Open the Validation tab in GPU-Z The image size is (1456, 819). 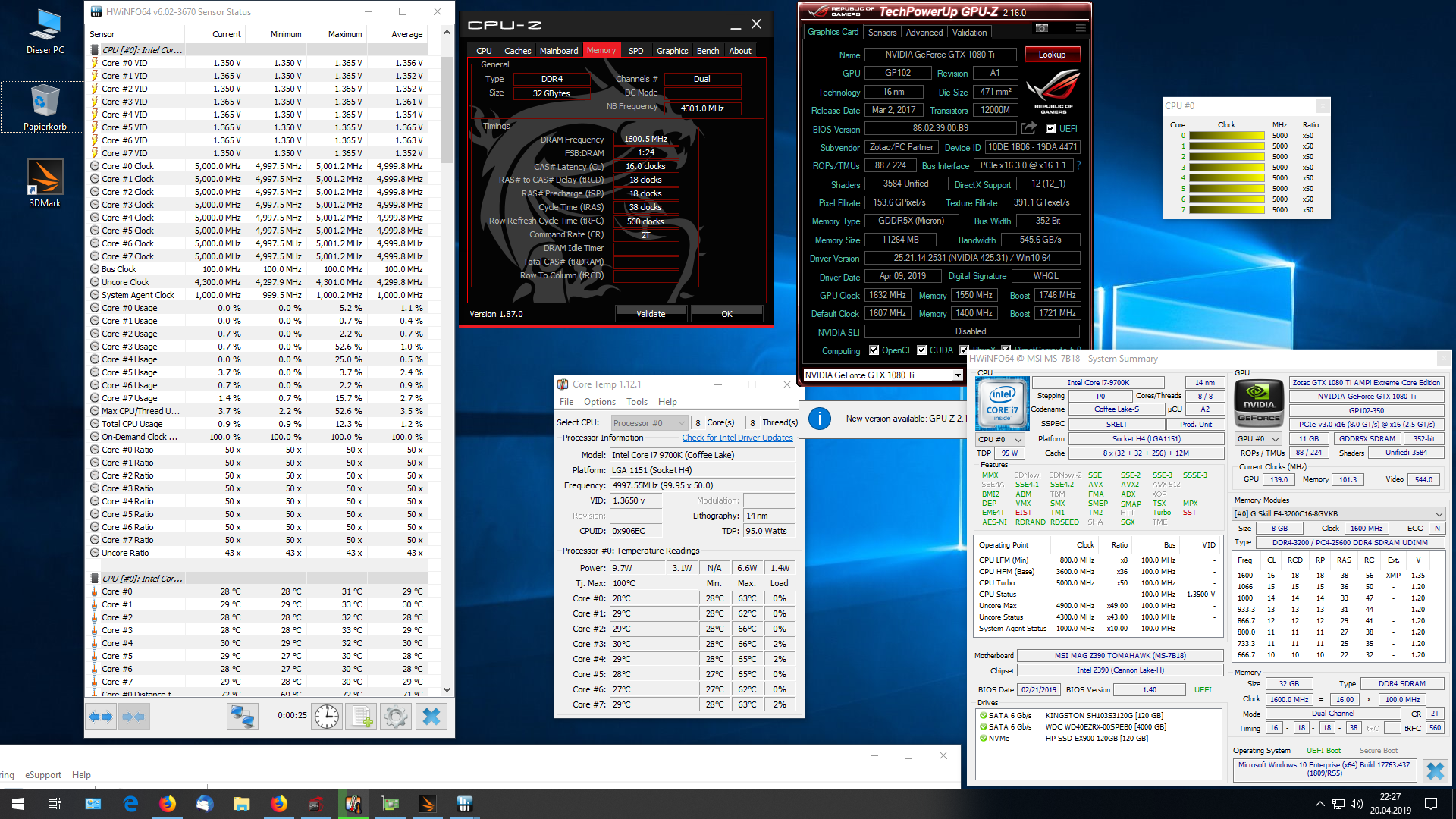970,33
